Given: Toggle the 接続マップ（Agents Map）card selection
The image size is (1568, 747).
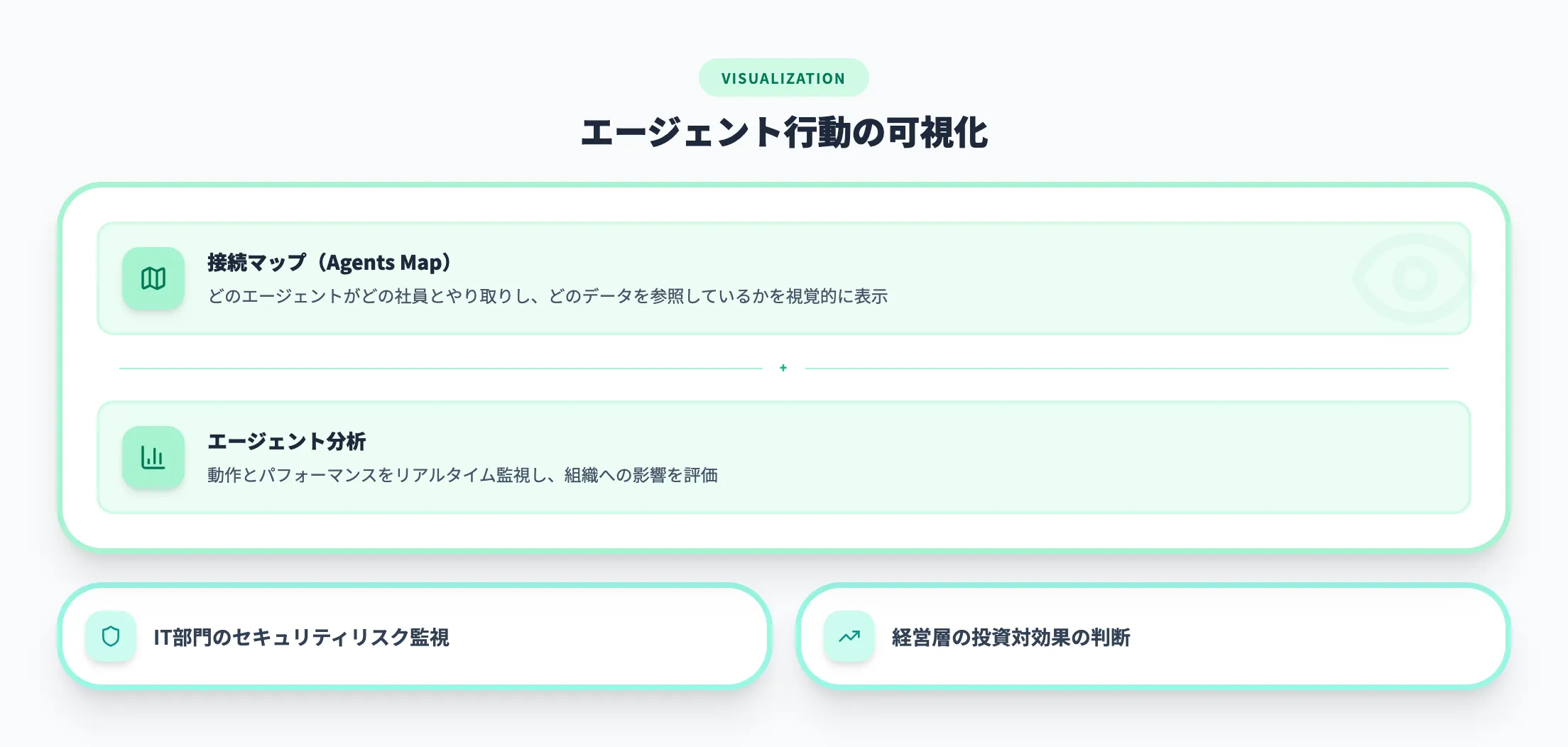Looking at the screenshot, I should [781, 279].
